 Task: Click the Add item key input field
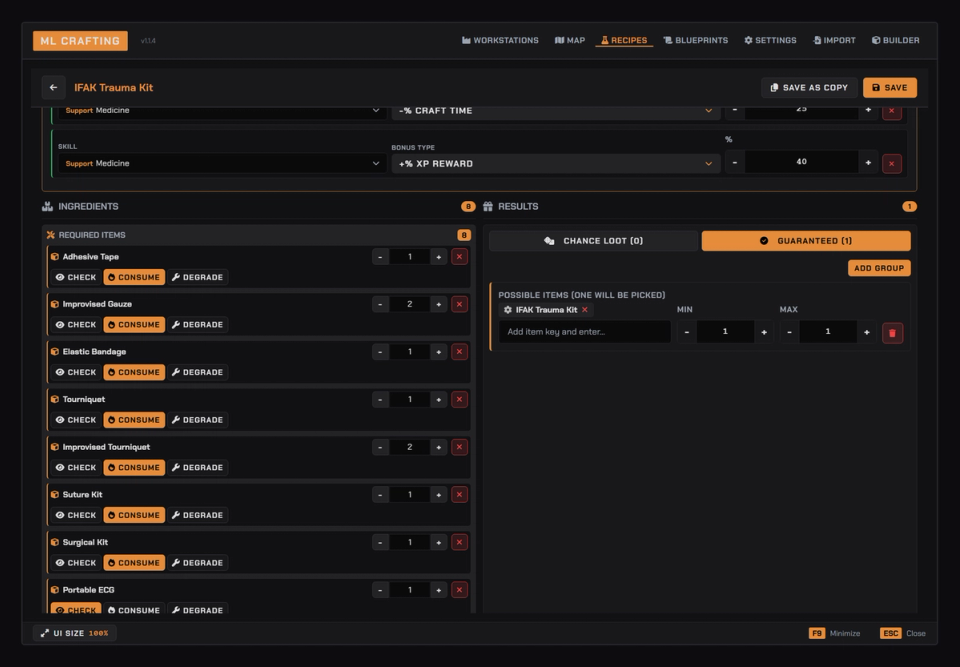pos(585,332)
